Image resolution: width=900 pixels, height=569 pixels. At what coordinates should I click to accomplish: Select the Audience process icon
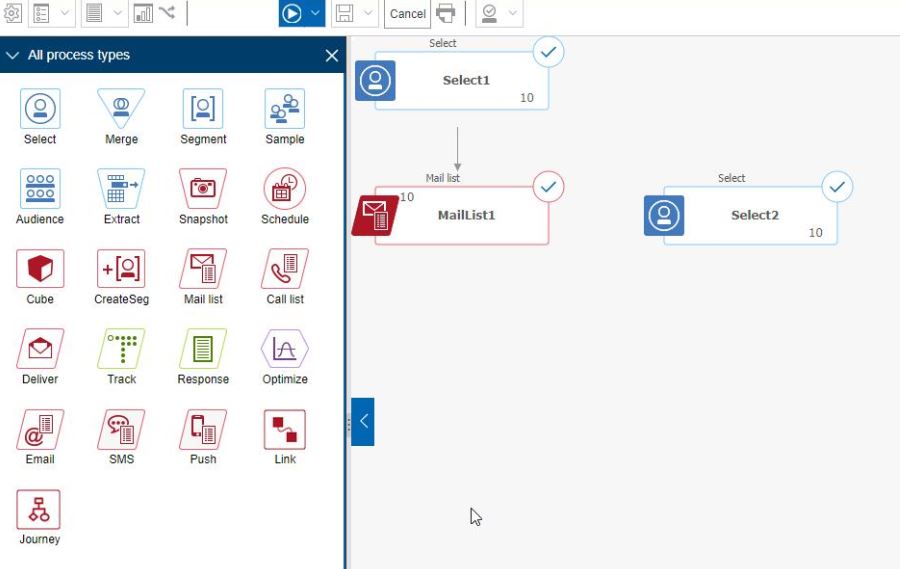pos(40,188)
